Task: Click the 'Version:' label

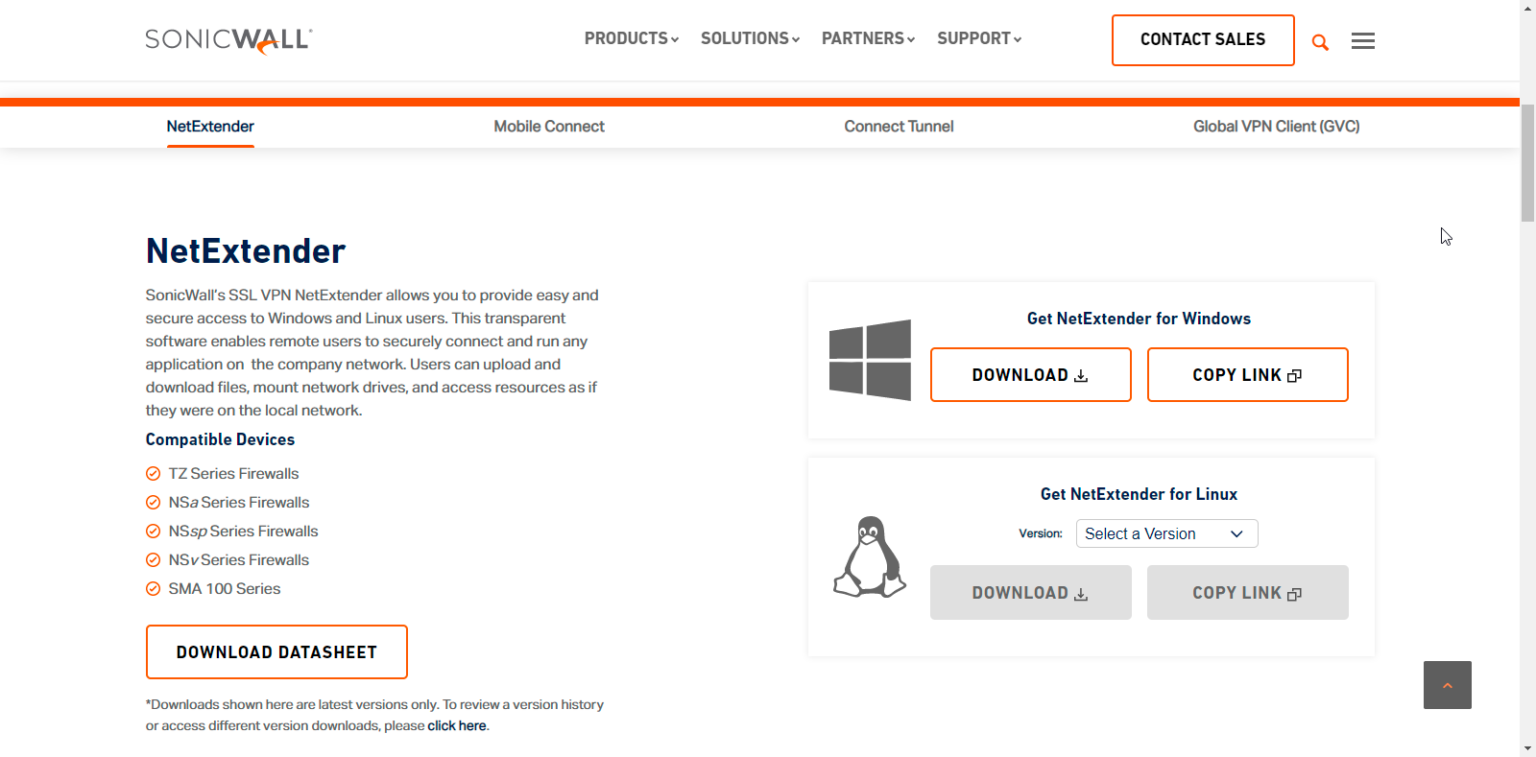Action: [1040, 534]
